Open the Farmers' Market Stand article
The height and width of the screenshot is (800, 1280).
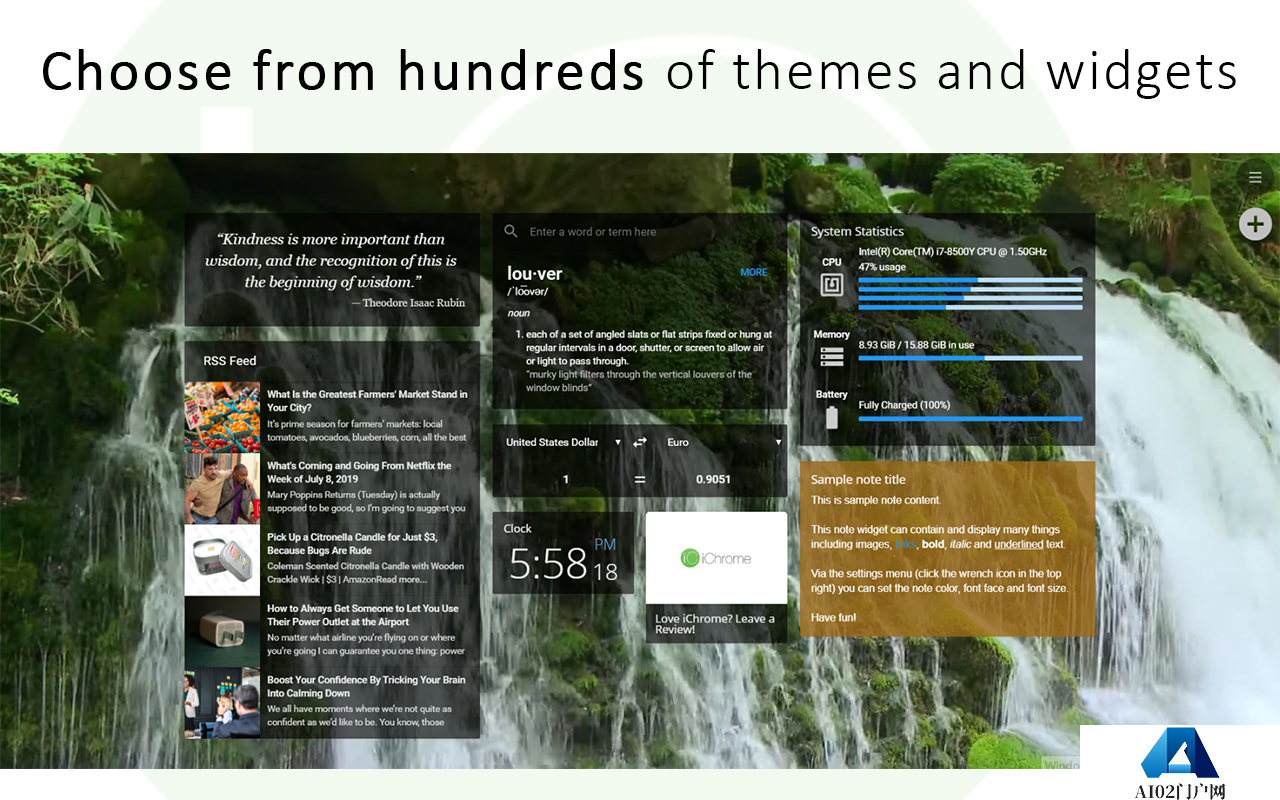[367, 401]
